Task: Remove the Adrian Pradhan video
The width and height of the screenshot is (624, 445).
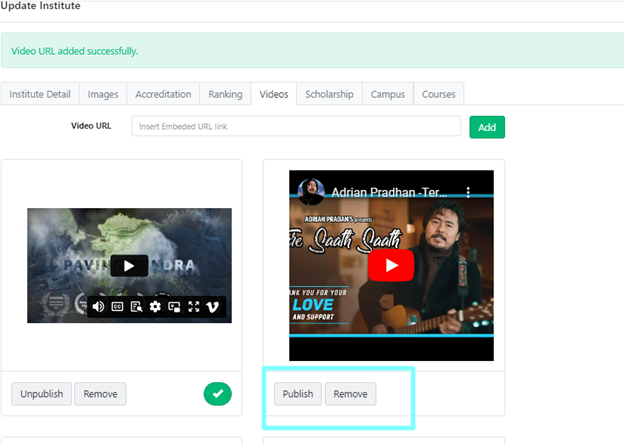Action: click(x=350, y=394)
